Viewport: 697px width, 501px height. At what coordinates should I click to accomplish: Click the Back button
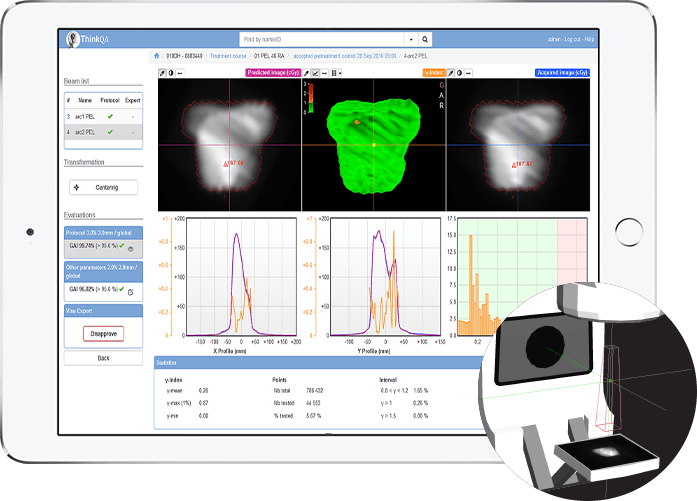point(104,357)
